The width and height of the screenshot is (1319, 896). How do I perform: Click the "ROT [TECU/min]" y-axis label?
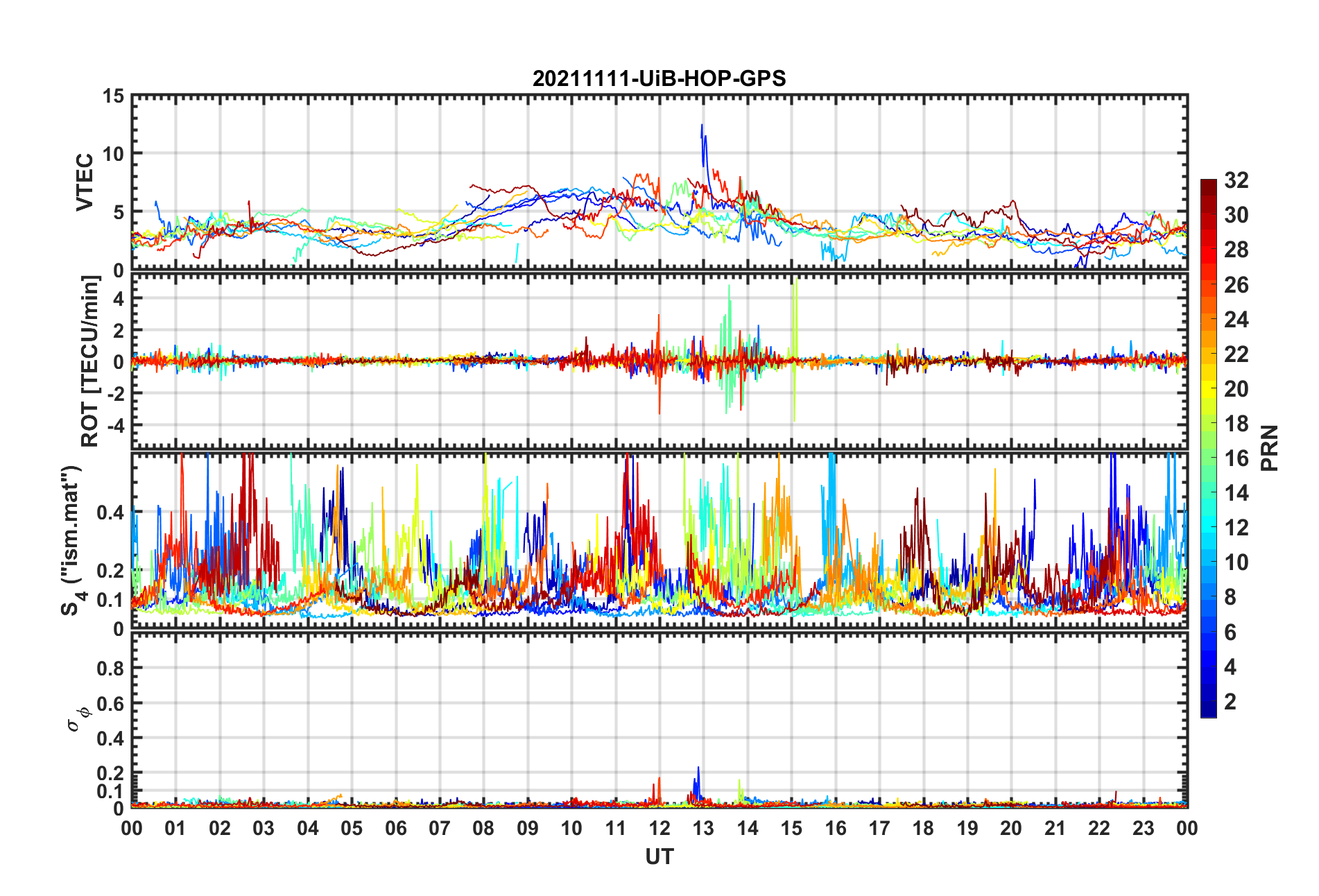pyautogui.click(x=90, y=361)
